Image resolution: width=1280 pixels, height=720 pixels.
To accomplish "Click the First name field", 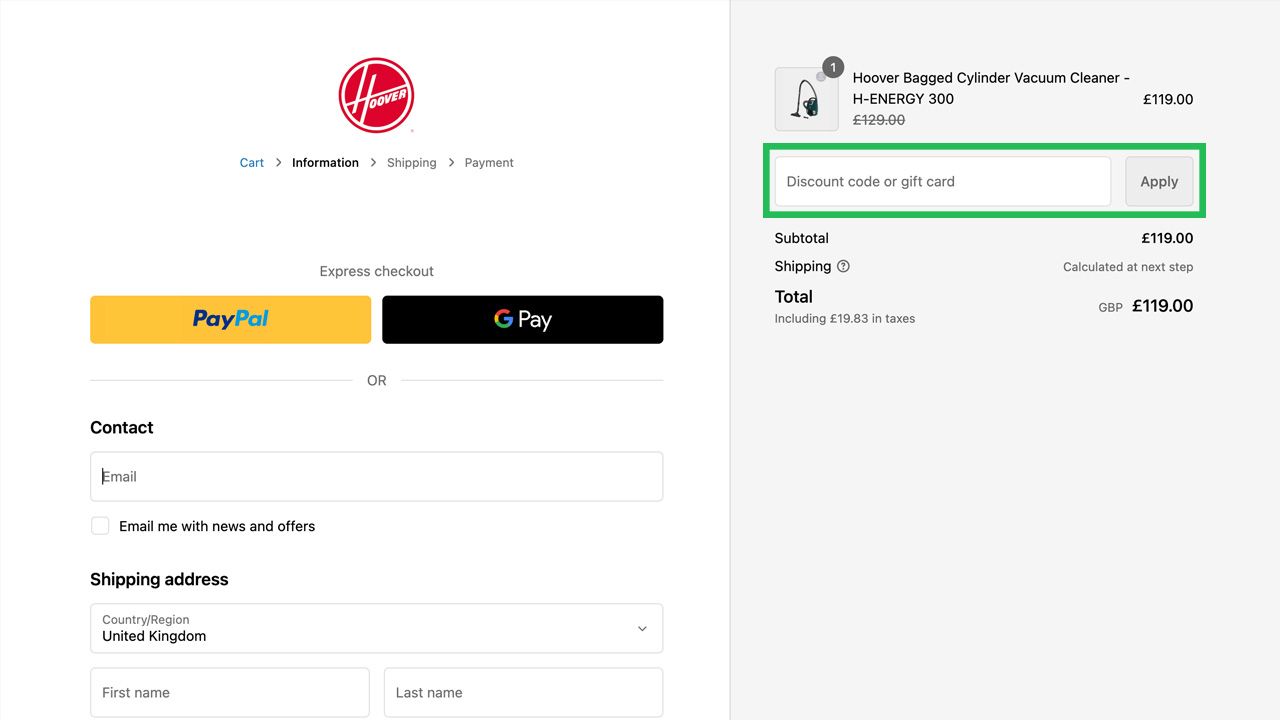I will coord(230,692).
